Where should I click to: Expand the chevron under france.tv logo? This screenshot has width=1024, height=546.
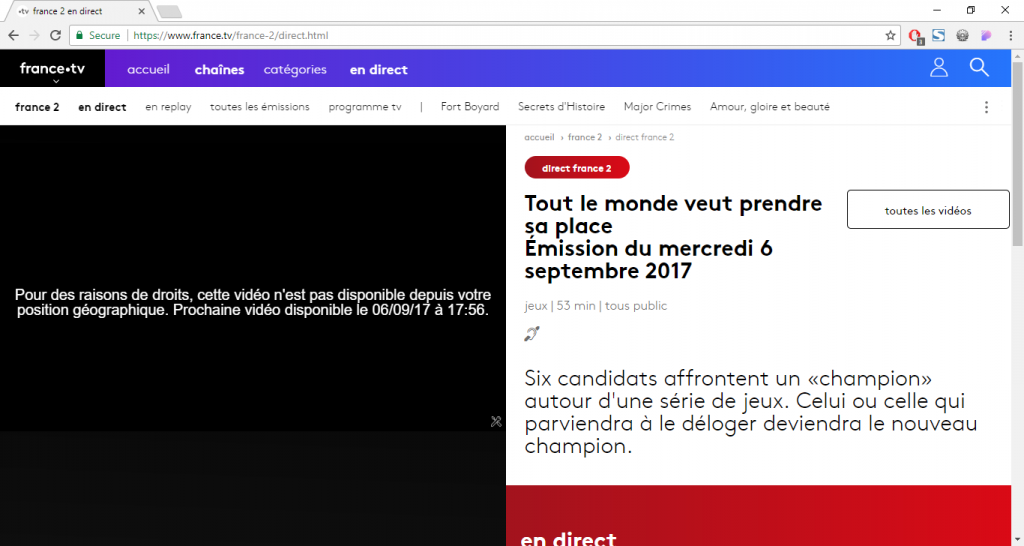click(56, 82)
